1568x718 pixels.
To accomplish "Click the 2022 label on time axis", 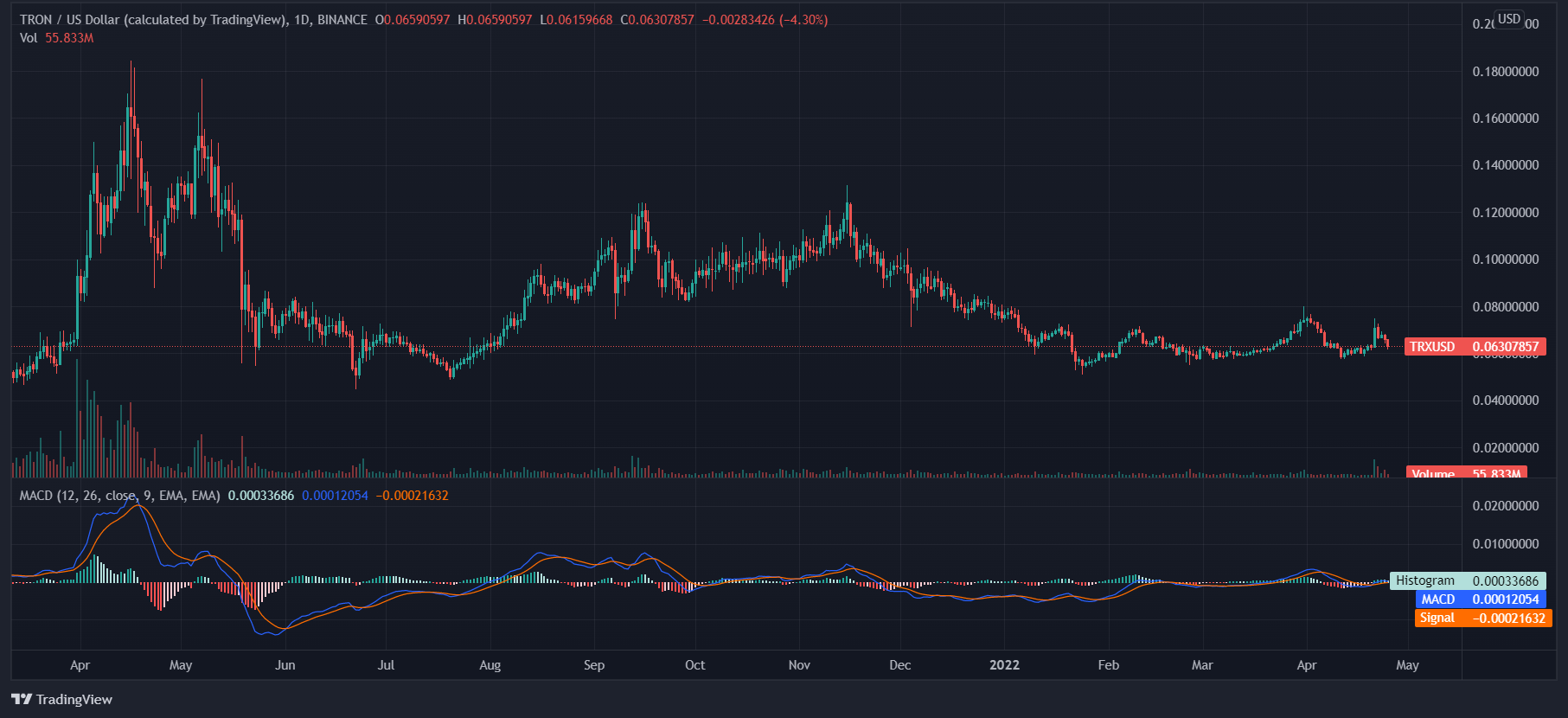I will coord(1004,665).
